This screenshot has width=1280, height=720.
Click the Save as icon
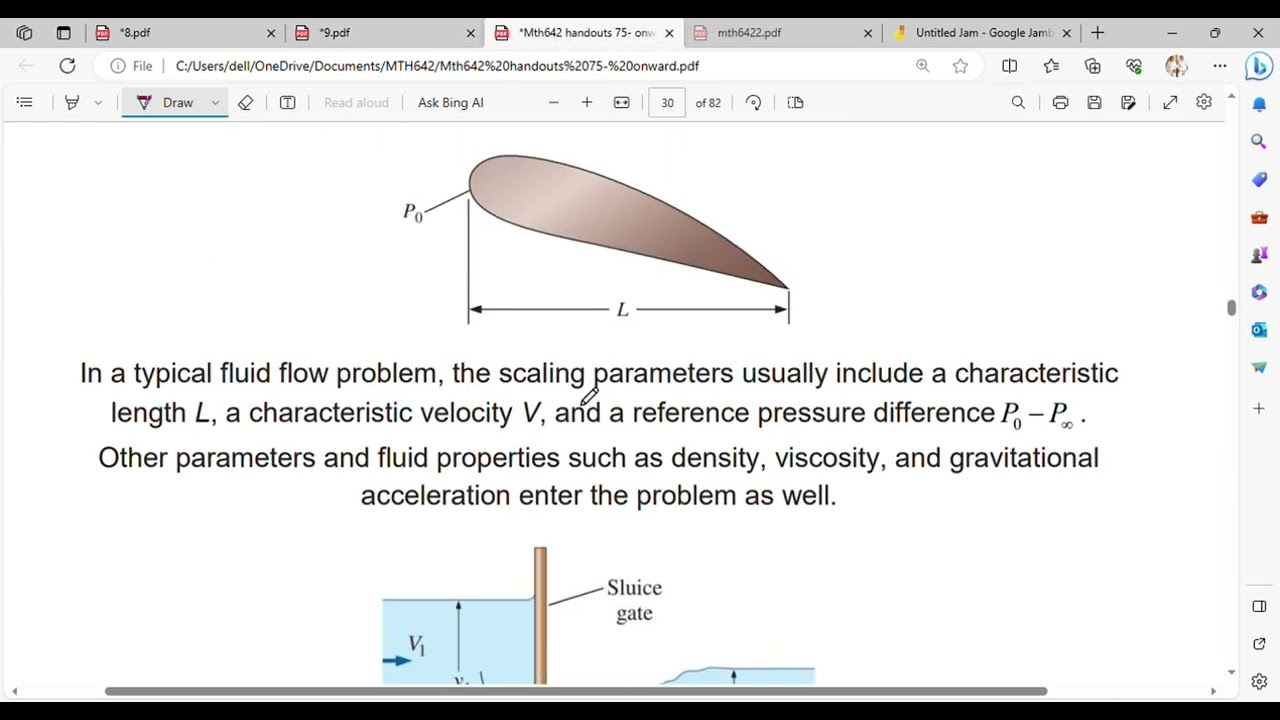click(1128, 102)
